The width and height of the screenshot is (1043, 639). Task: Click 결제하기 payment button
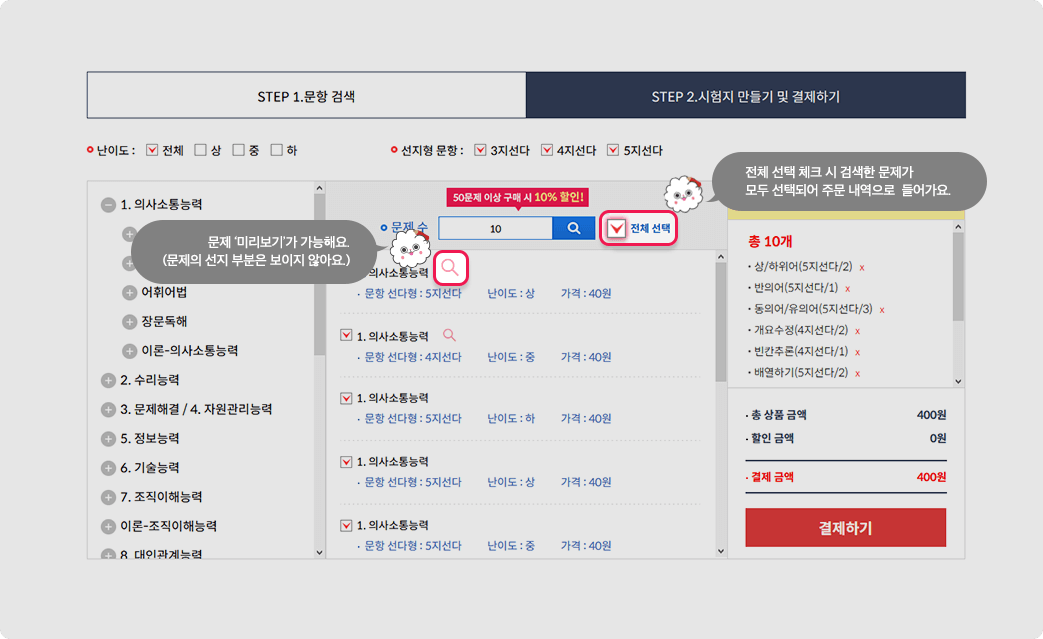click(x=845, y=528)
